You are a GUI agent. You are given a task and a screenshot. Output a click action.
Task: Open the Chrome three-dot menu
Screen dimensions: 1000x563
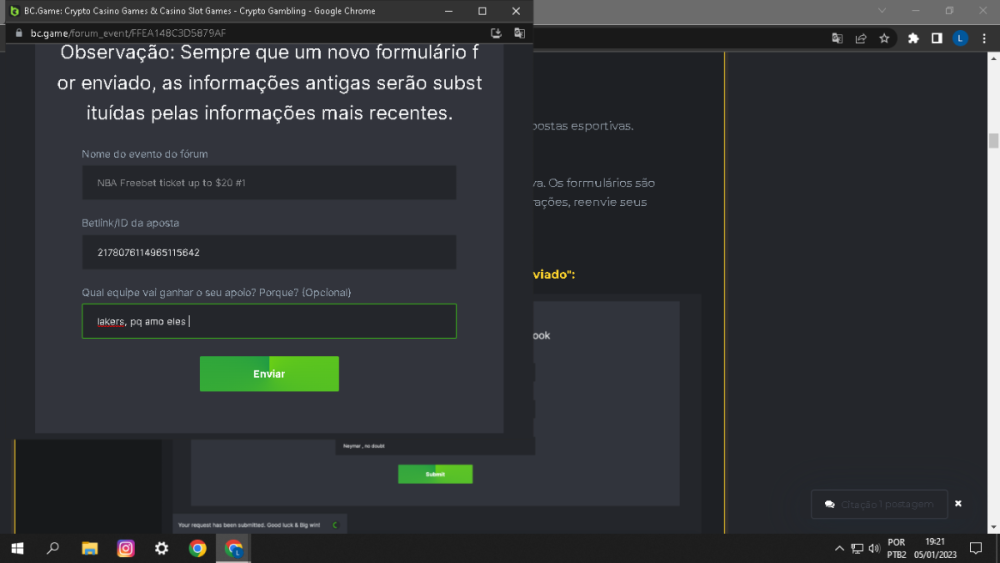coord(984,38)
